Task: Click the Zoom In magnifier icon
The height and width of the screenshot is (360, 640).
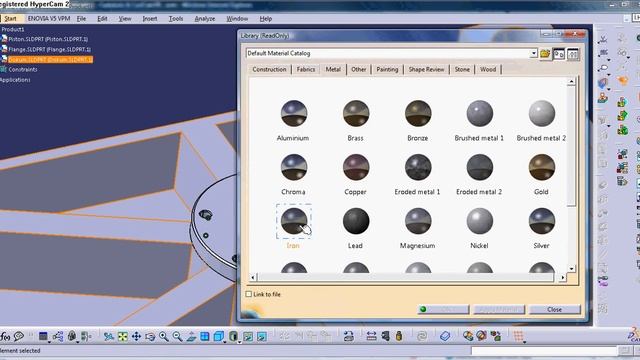Action: [164, 336]
